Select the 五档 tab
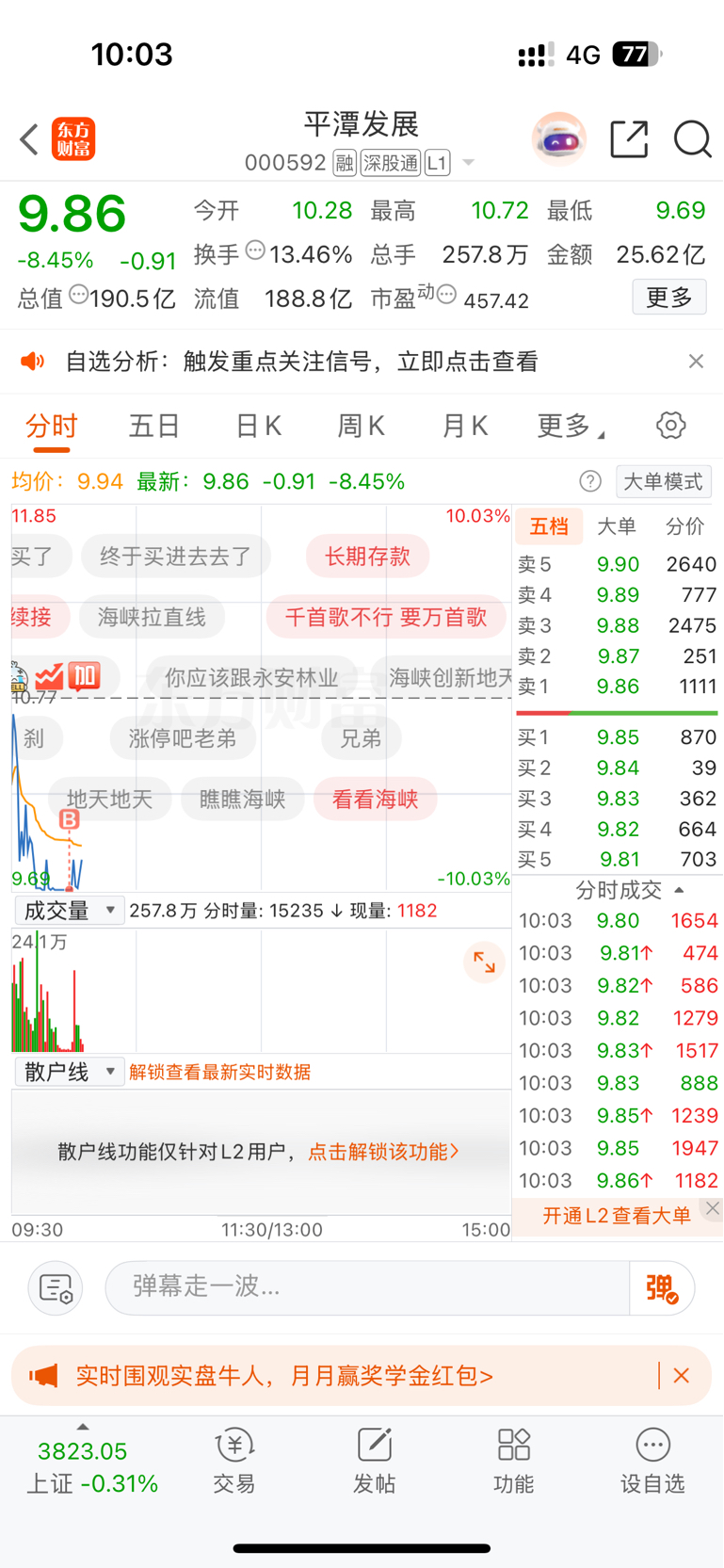 pos(549,526)
